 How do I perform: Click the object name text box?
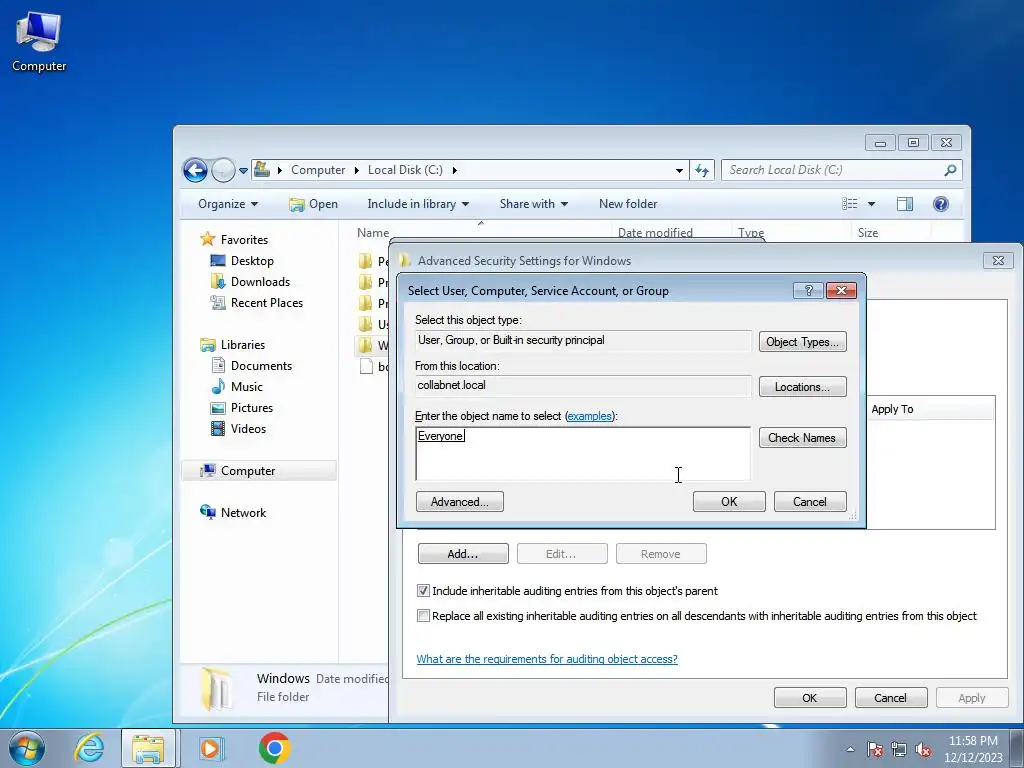(583, 454)
